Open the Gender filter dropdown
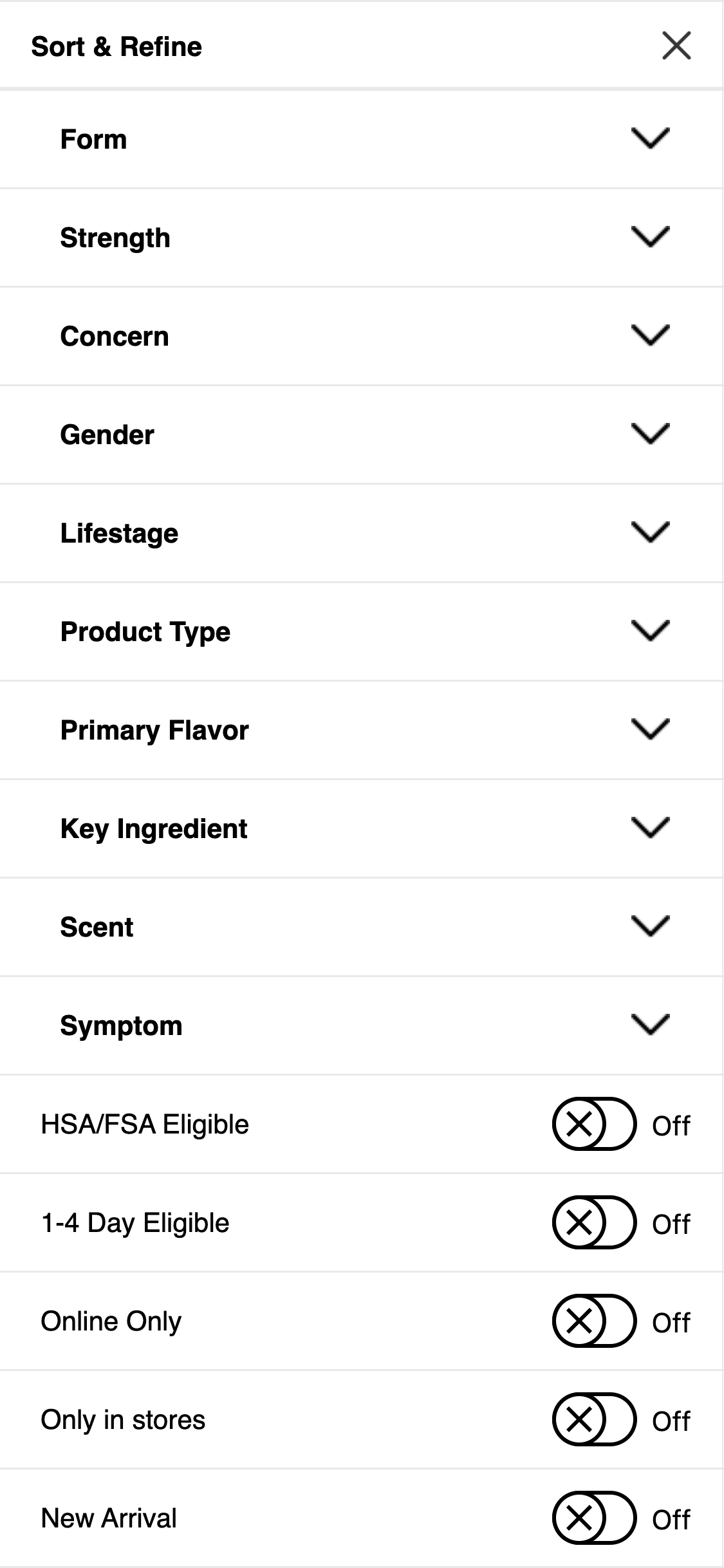The image size is (724, 1568). pyautogui.click(x=652, y=433)
